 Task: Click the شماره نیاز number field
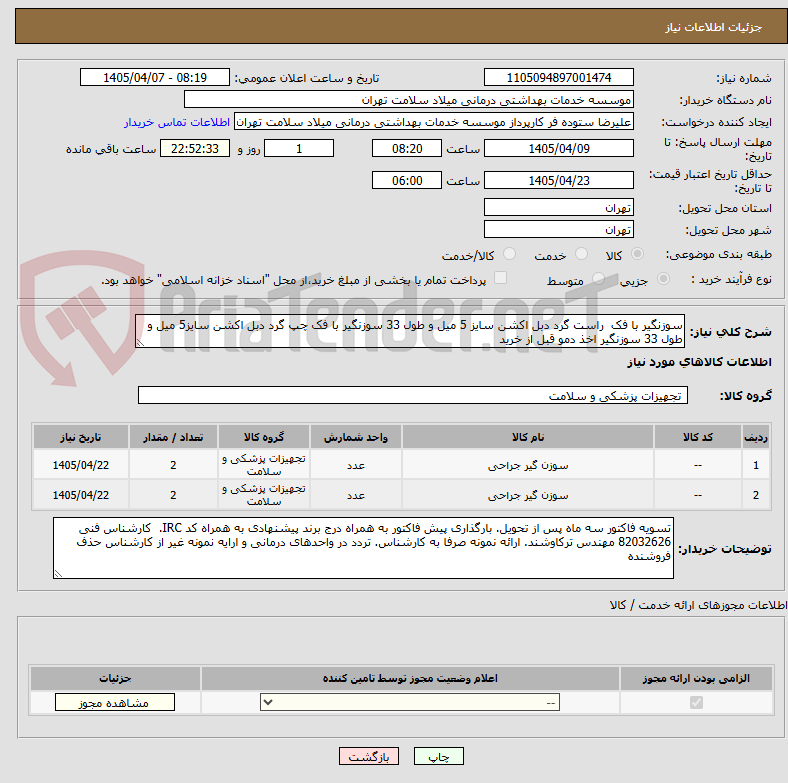tap(558, 78)
